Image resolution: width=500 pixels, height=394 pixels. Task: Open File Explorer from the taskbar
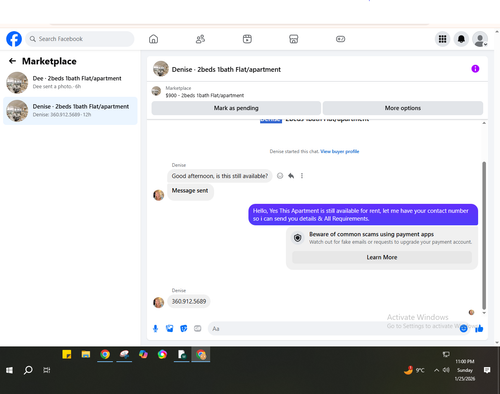pyautogui.click(x=86, y=354)
